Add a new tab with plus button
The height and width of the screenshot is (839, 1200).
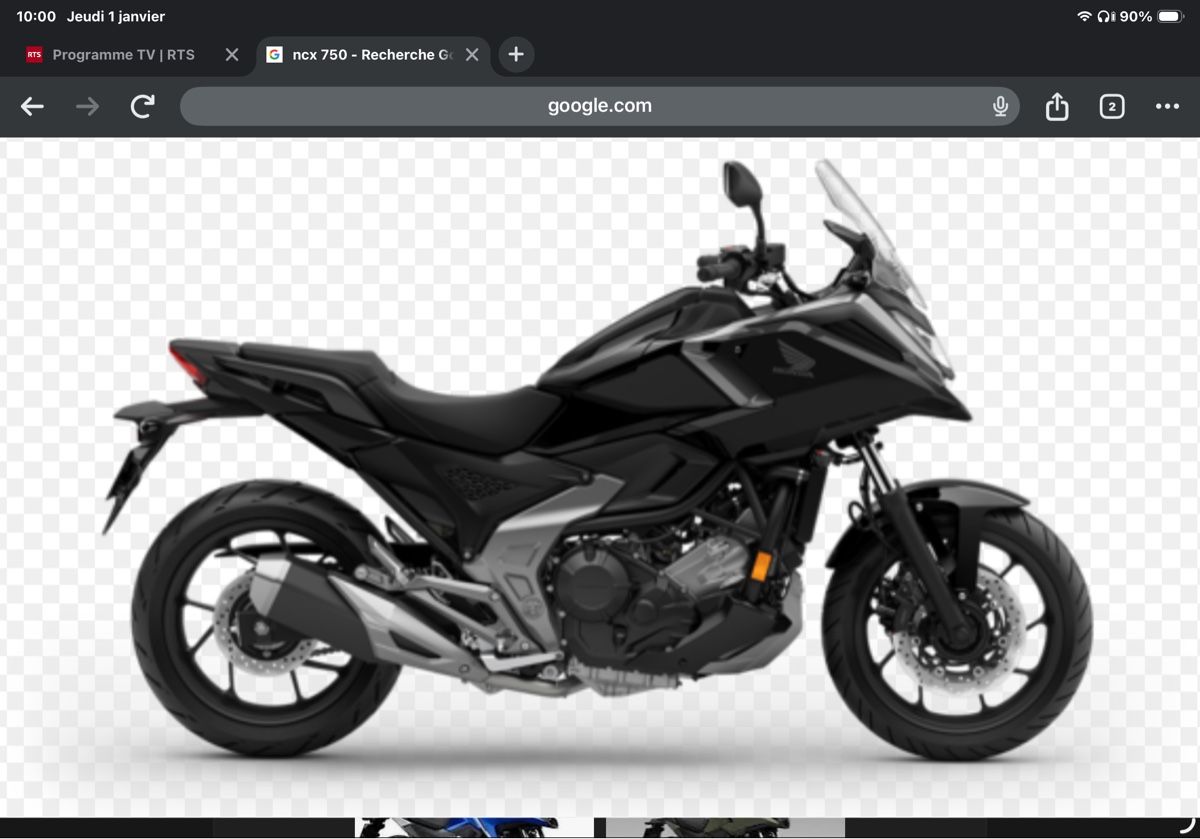516,55
